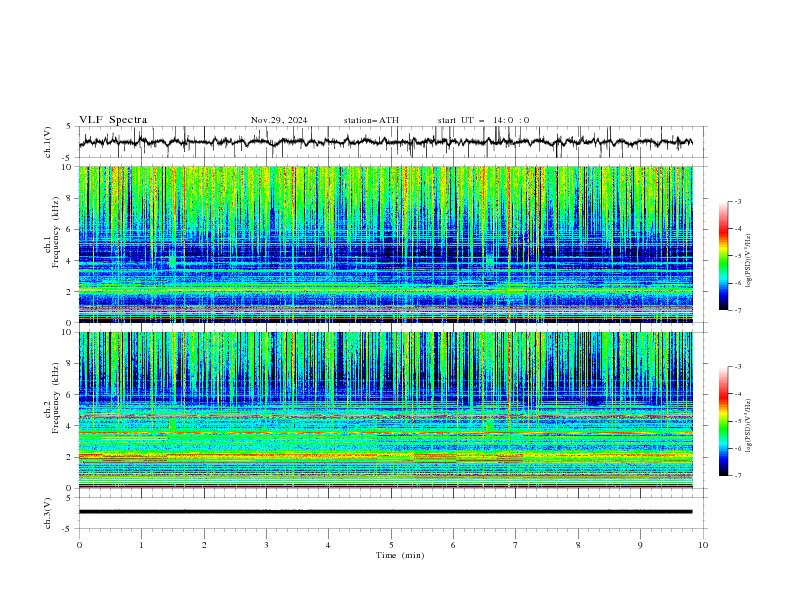Screen dimensions: 792x612
Task: Click time axis tick label '7'
Action: [516, 545]
